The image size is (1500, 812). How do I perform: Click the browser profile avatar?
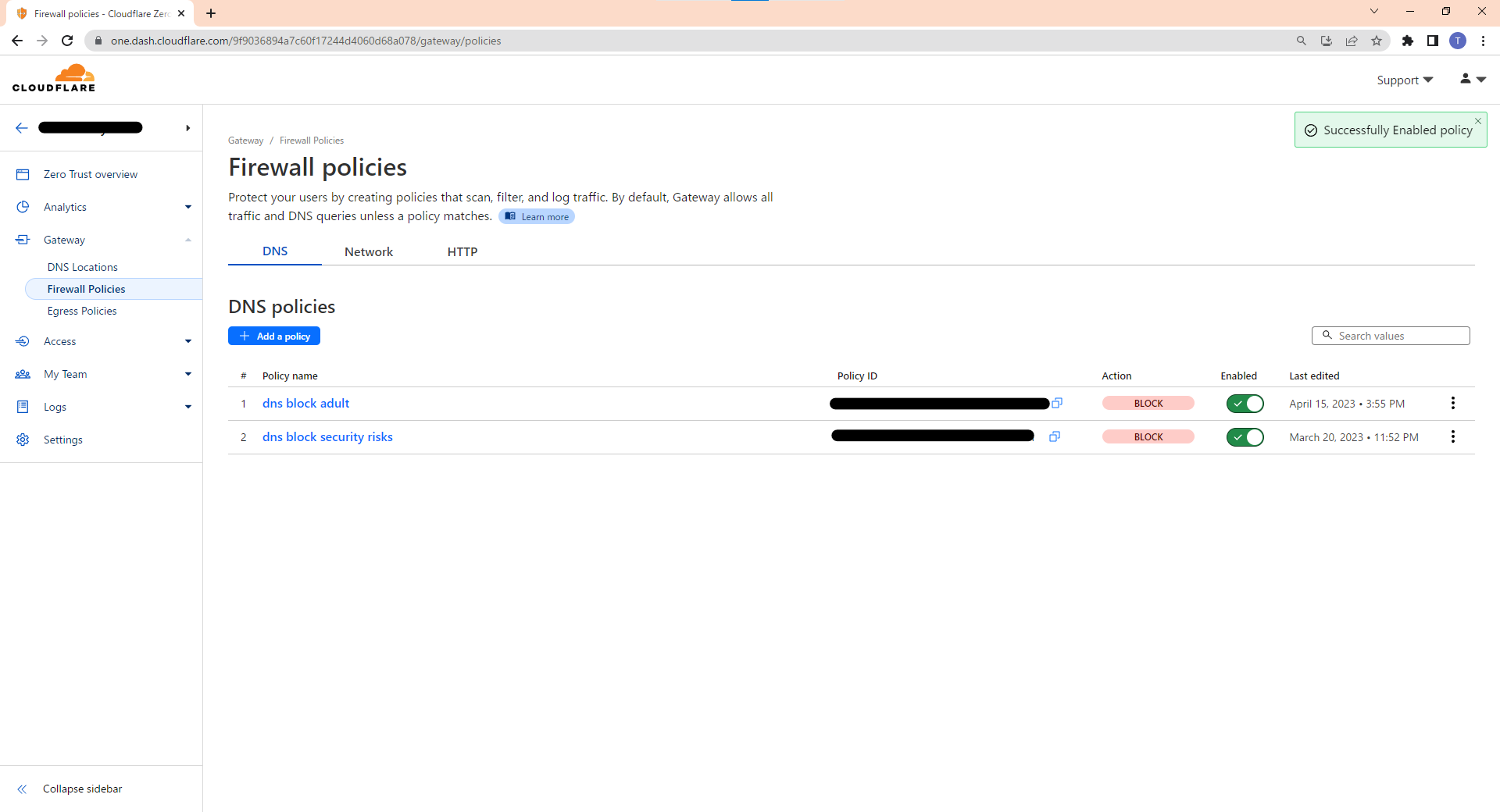pos(1458,41)
